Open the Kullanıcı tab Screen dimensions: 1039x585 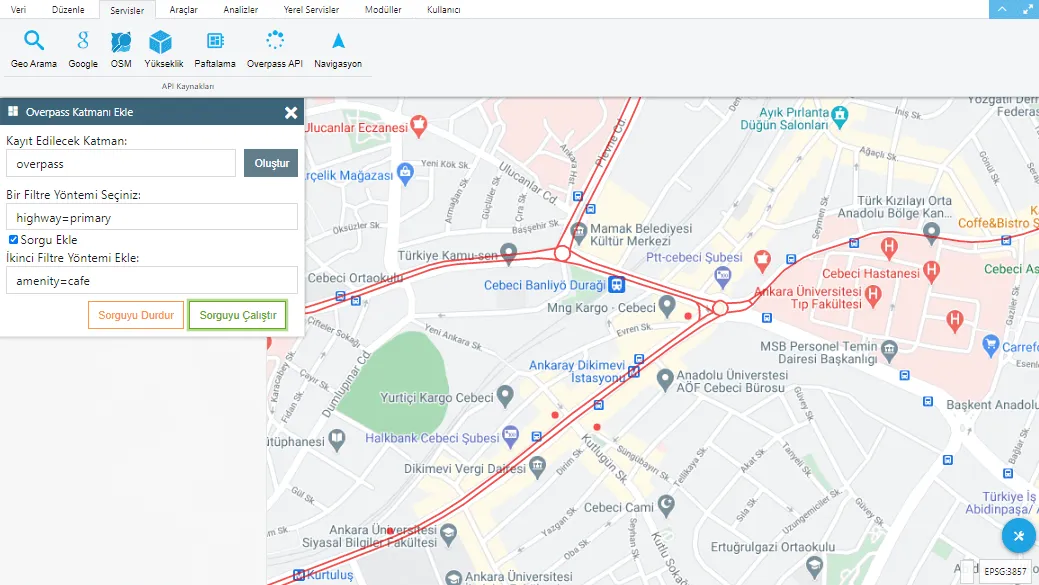[443, 9]
